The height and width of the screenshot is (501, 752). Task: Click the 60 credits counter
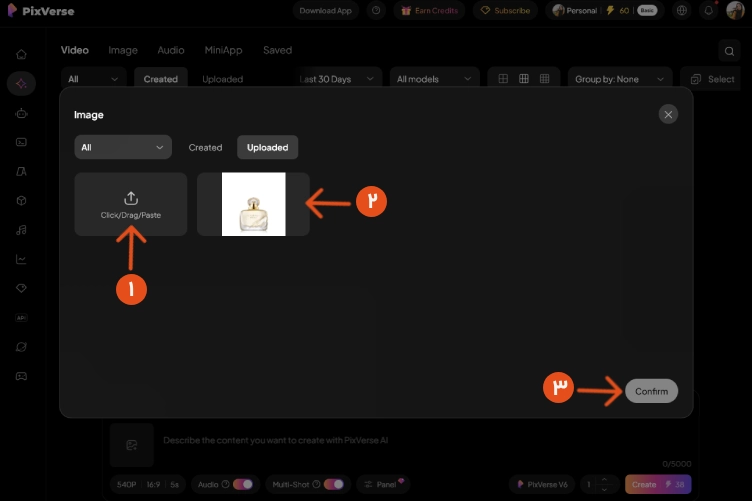(618, 11)
